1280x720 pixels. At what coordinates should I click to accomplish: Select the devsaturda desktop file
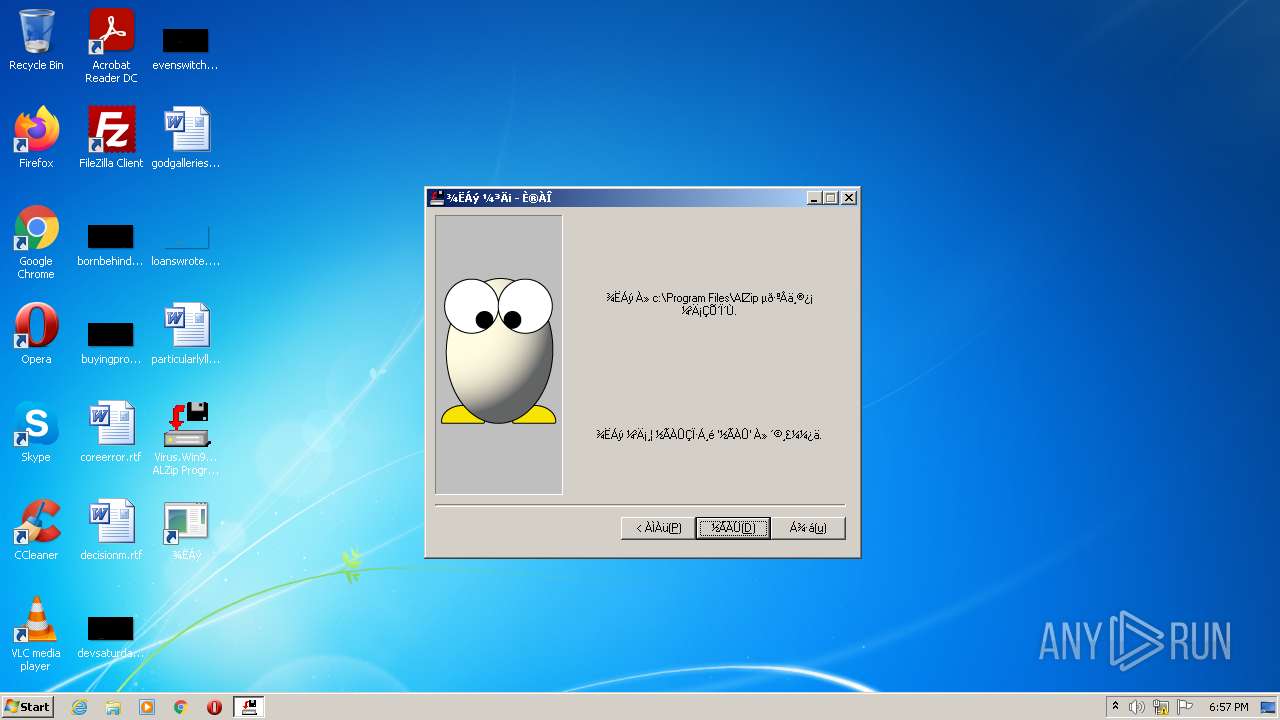pos(111,637)
